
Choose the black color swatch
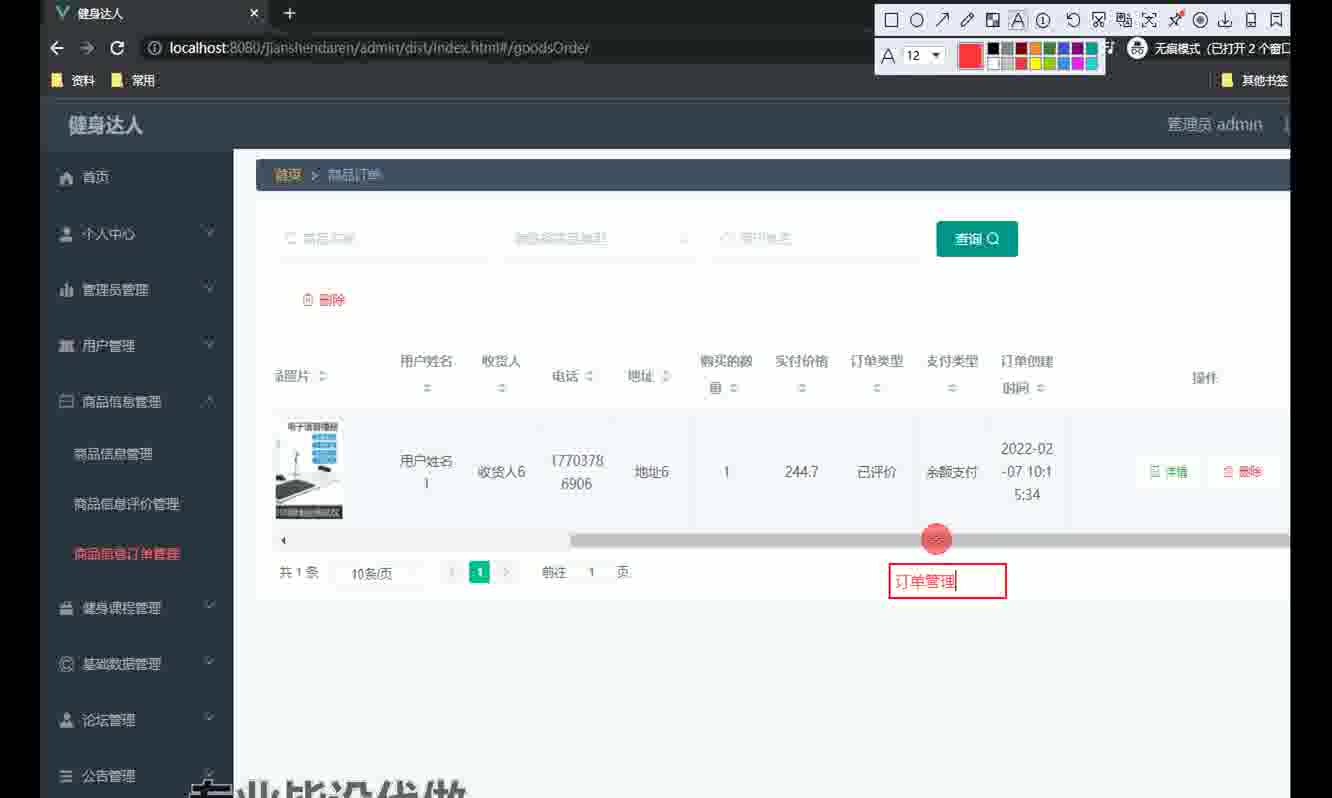tap(993, 48)
